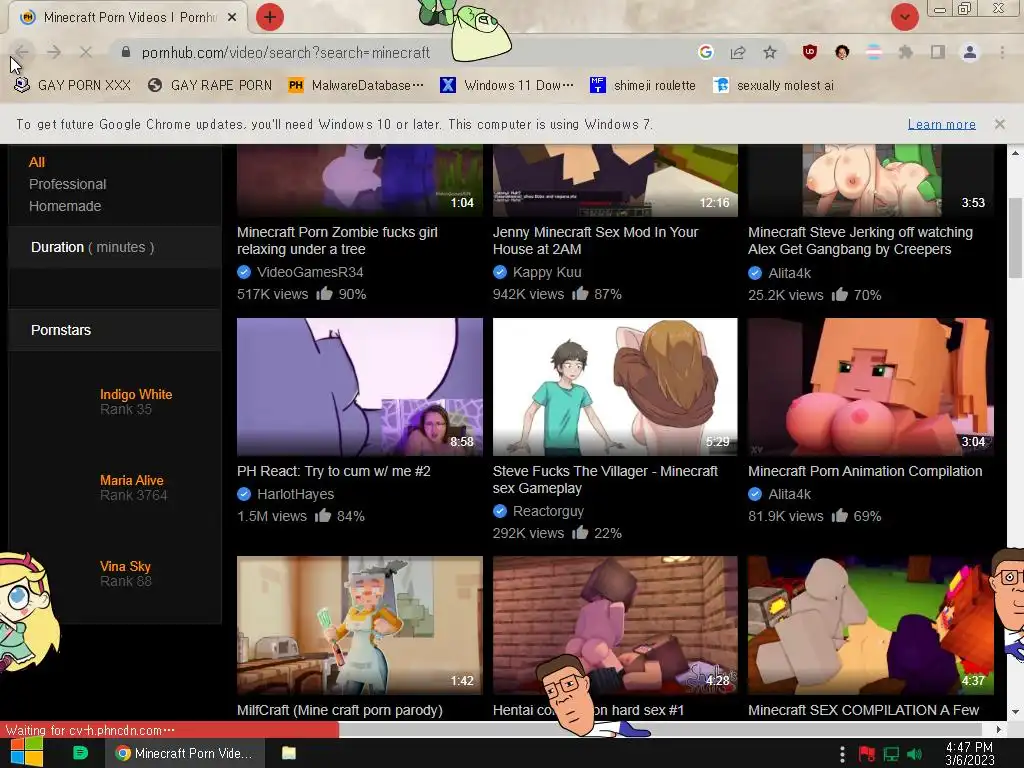This screenshot has width=1024, height=768.
Task: Click the thumbs-up icon next to 84%
Action: coord(323,515)
